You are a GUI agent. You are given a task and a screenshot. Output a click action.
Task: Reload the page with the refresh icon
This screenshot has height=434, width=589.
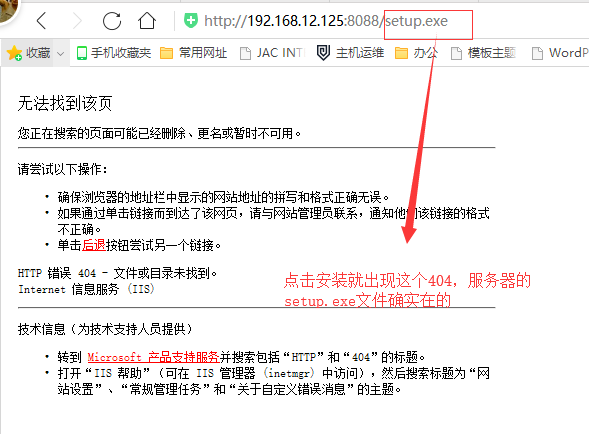click(112, 21)
